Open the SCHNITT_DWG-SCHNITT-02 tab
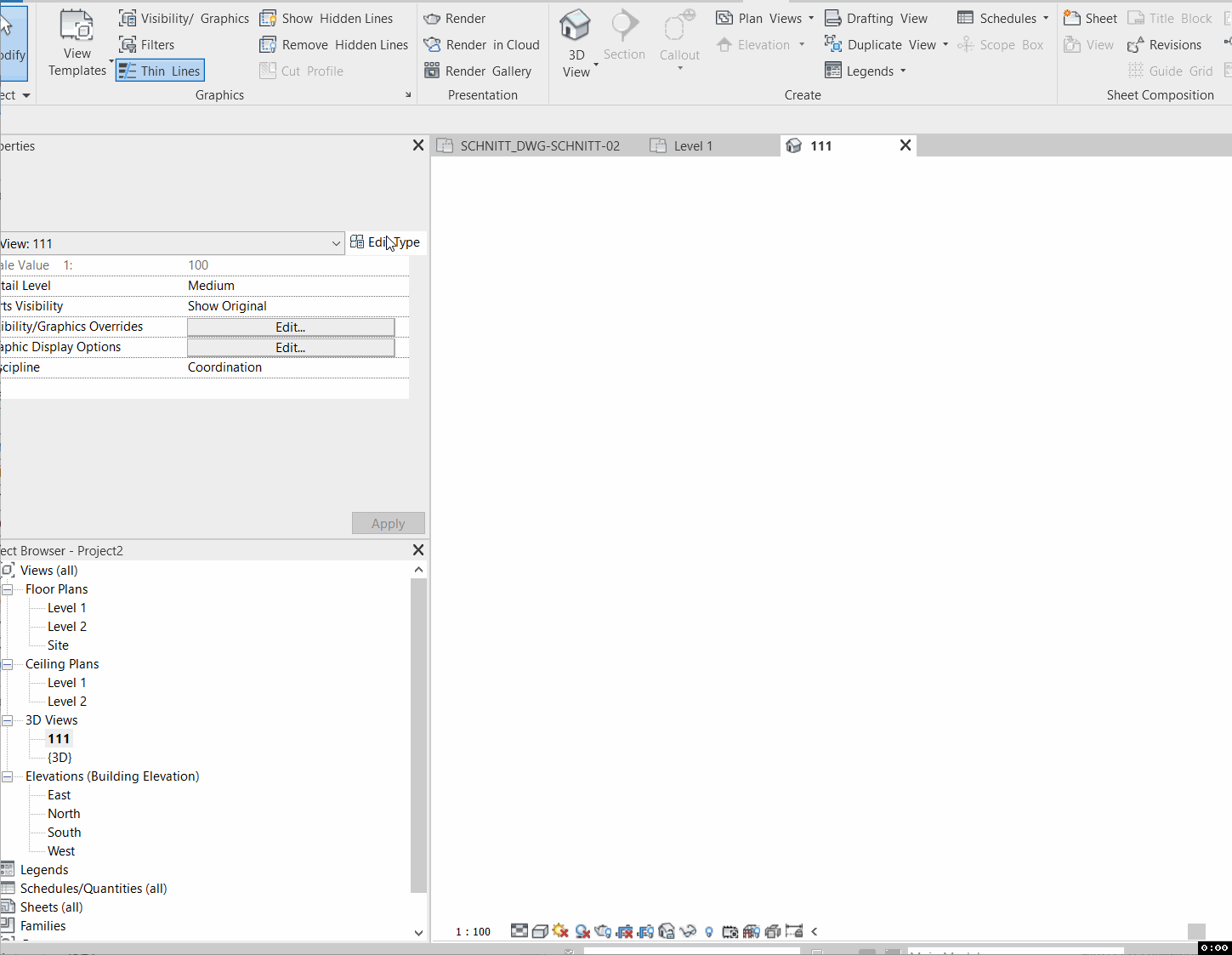1232x955 pixels. point(537,145)
